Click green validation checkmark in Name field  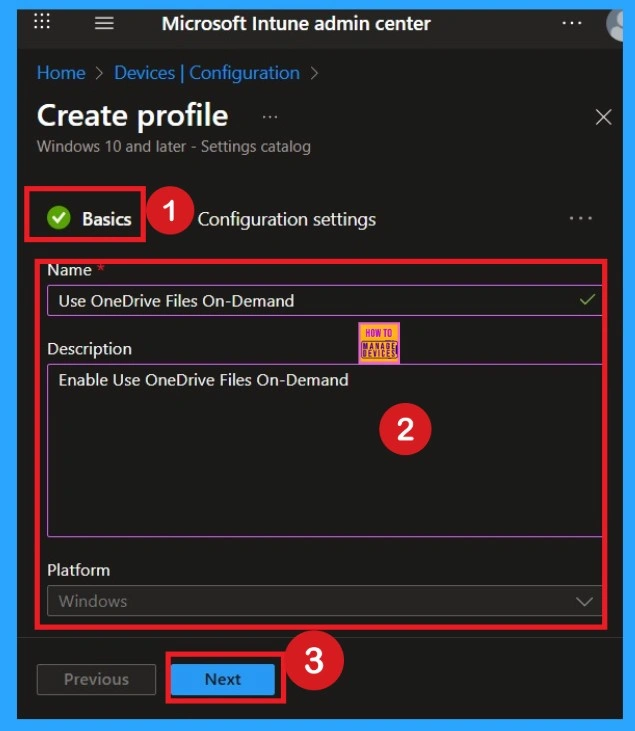pos(587,300)
